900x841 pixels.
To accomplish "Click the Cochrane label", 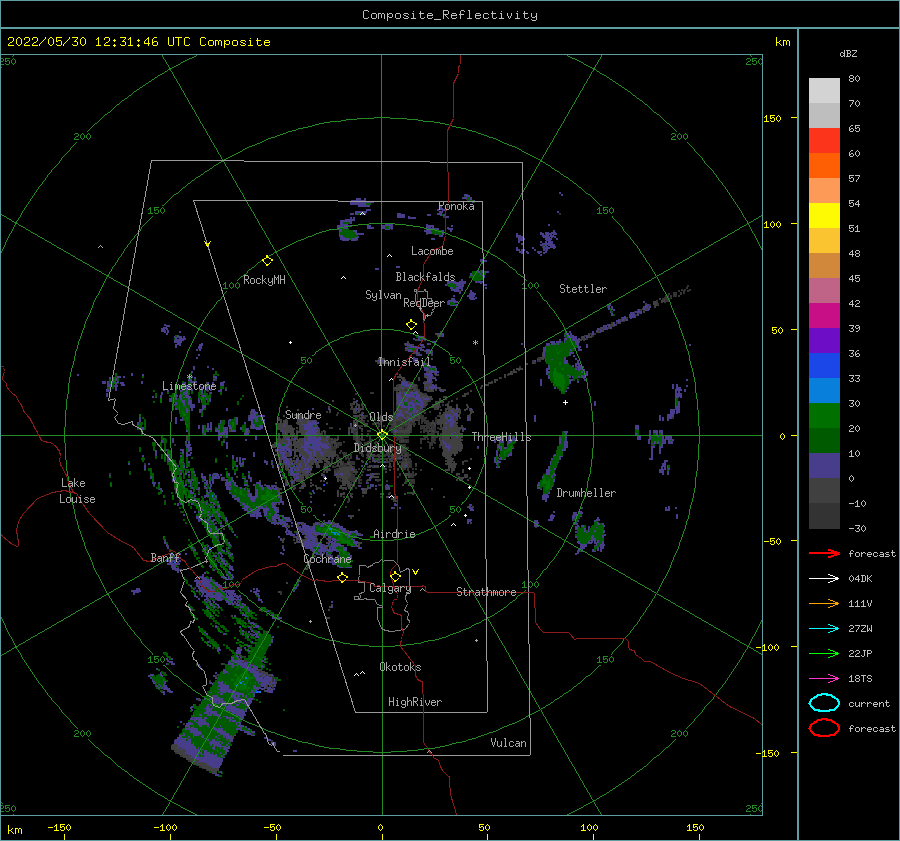I will click(327, 559).
